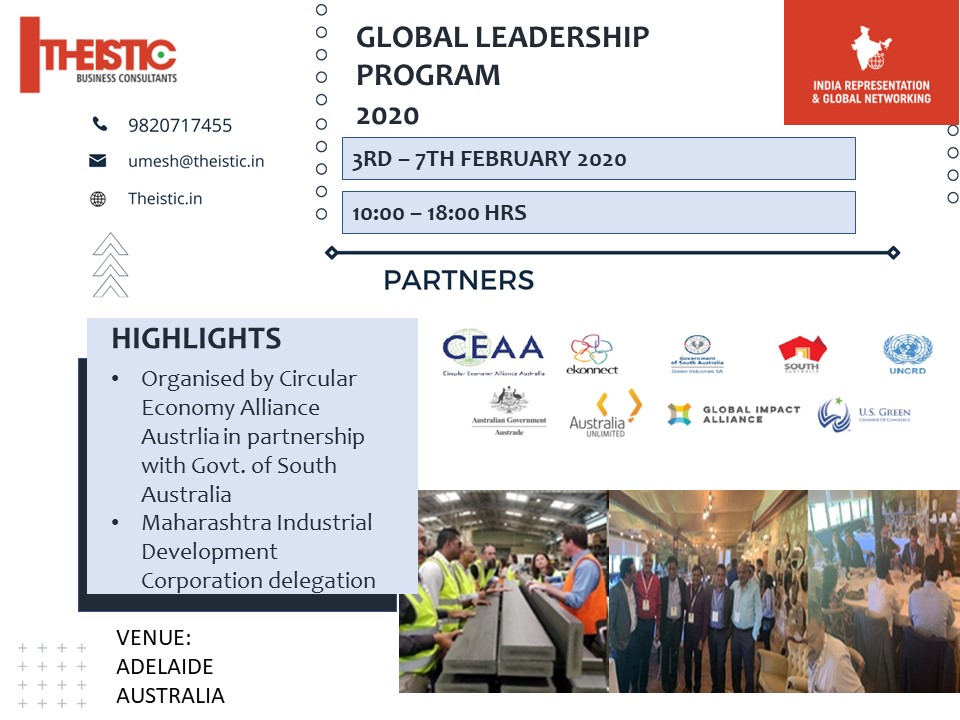Click the Government of South Australia logo
Image resolution: width=960 pixels, height=720 pixels.
coord(697,354)
